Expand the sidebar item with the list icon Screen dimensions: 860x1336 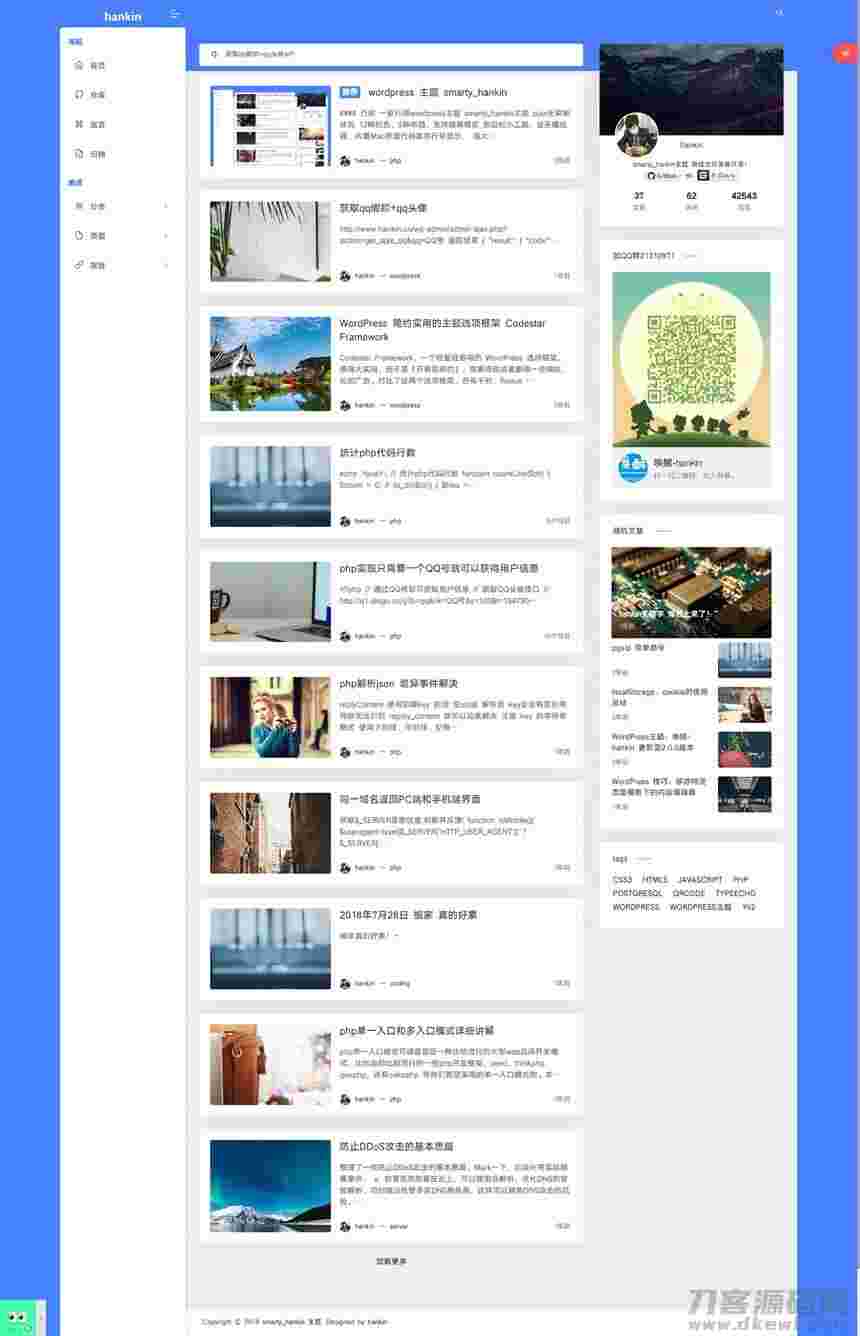122,206
